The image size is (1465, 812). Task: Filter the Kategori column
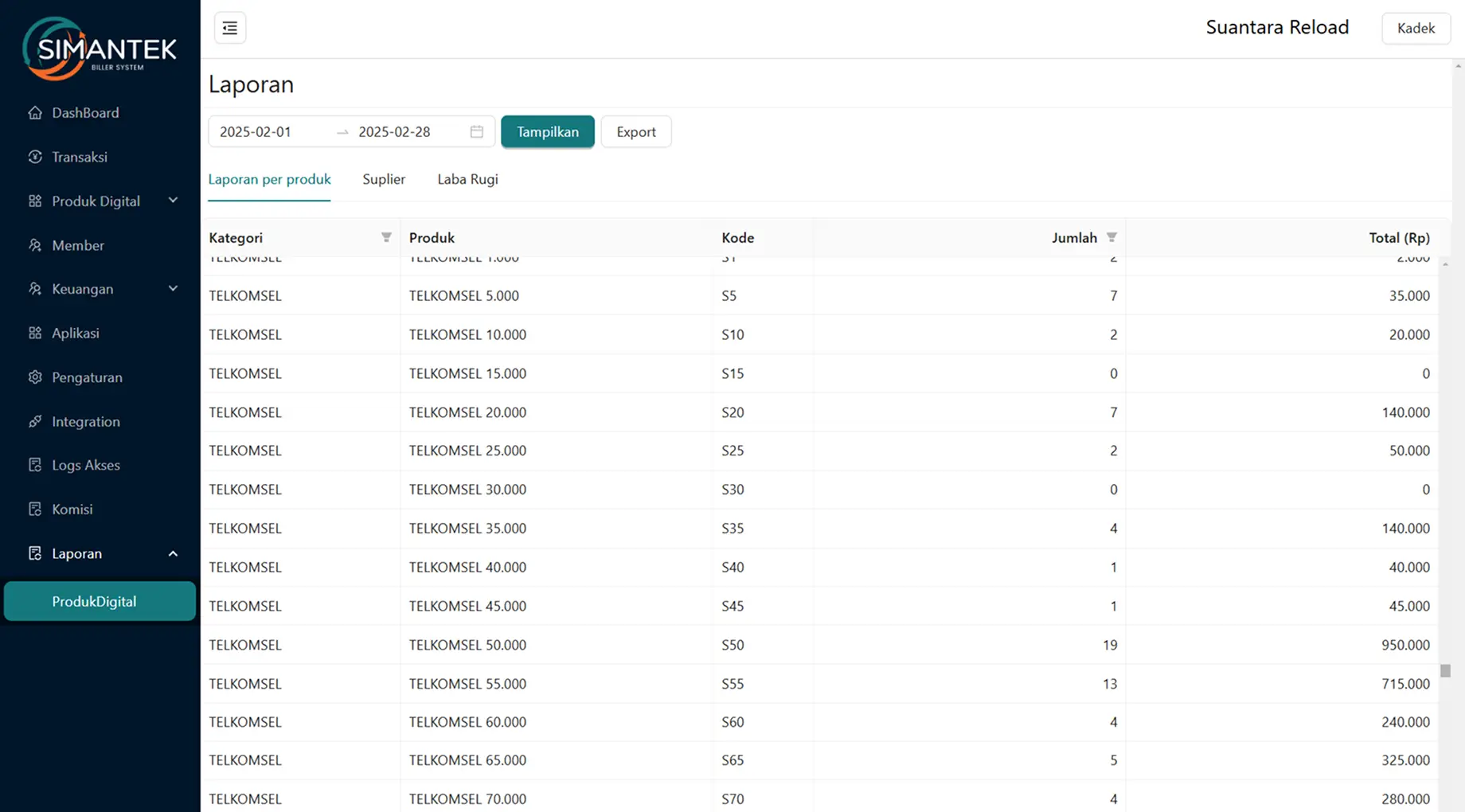coord(386,237)
